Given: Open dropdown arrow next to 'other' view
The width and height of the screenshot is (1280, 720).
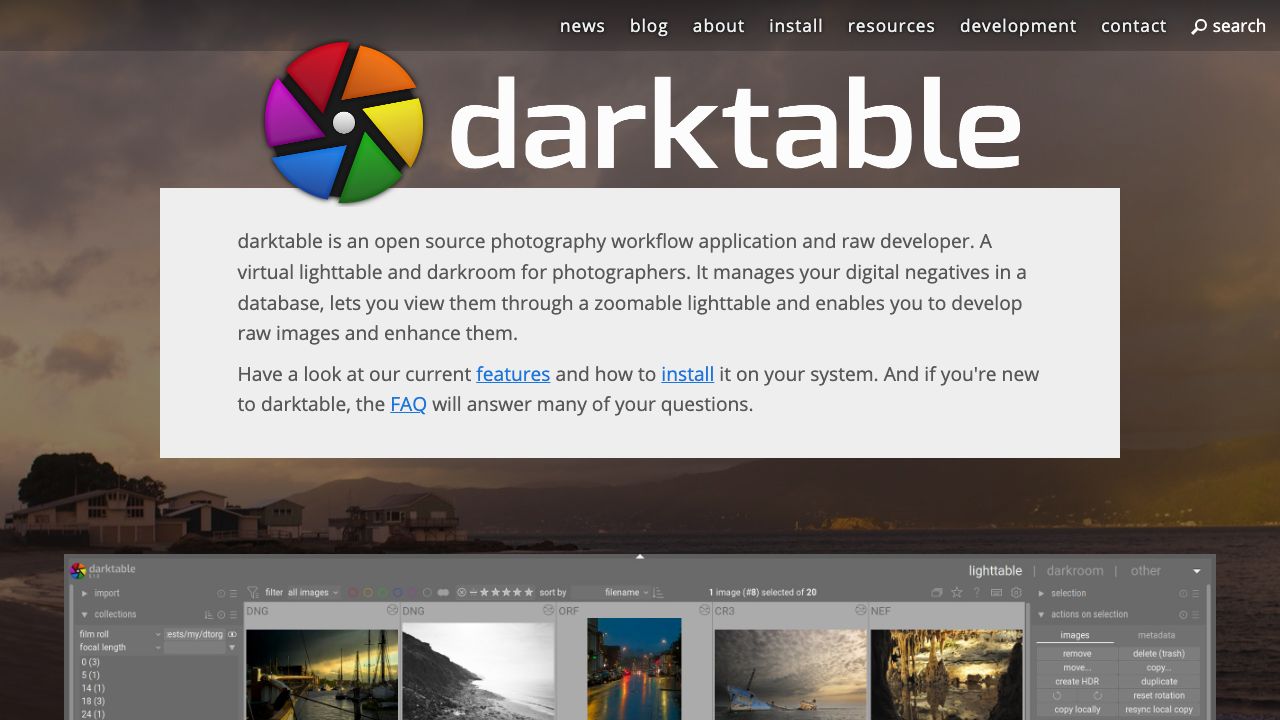Looking at the screenshot, I should point(1197,571).
